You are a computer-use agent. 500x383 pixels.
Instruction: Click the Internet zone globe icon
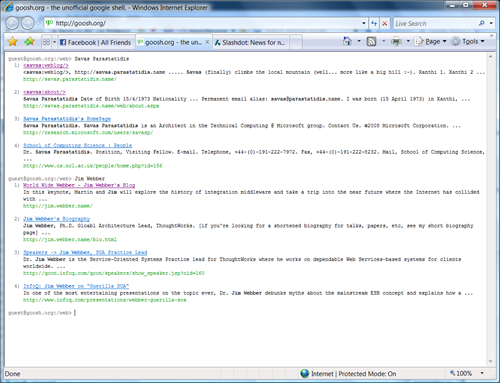pyautogui.click(x=305, y=374)
